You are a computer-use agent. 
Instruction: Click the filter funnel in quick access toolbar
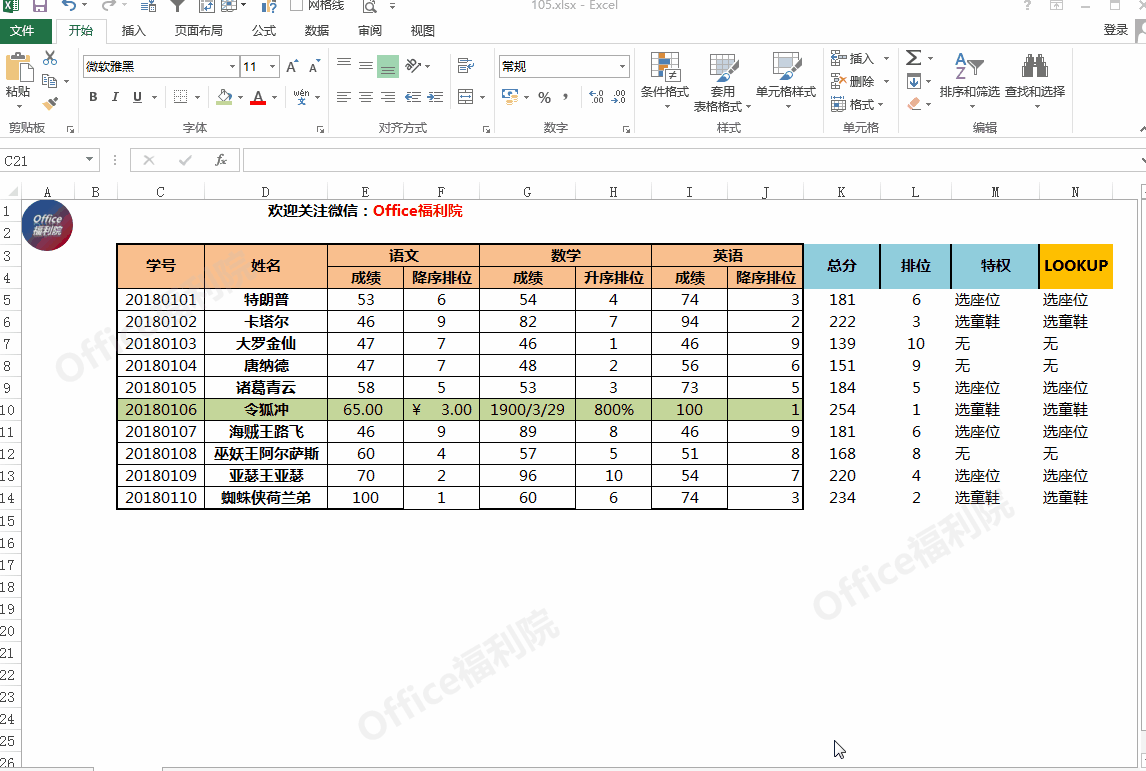pyautogui.click(x=178, y=6)
